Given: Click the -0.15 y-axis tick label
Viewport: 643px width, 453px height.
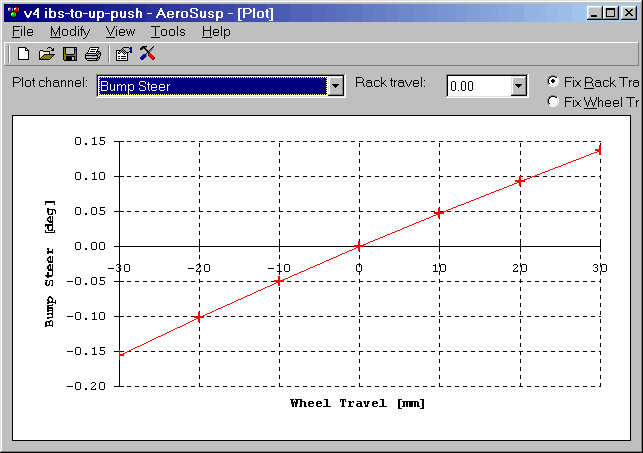Looking at the screenshot, I should point(87,351).
